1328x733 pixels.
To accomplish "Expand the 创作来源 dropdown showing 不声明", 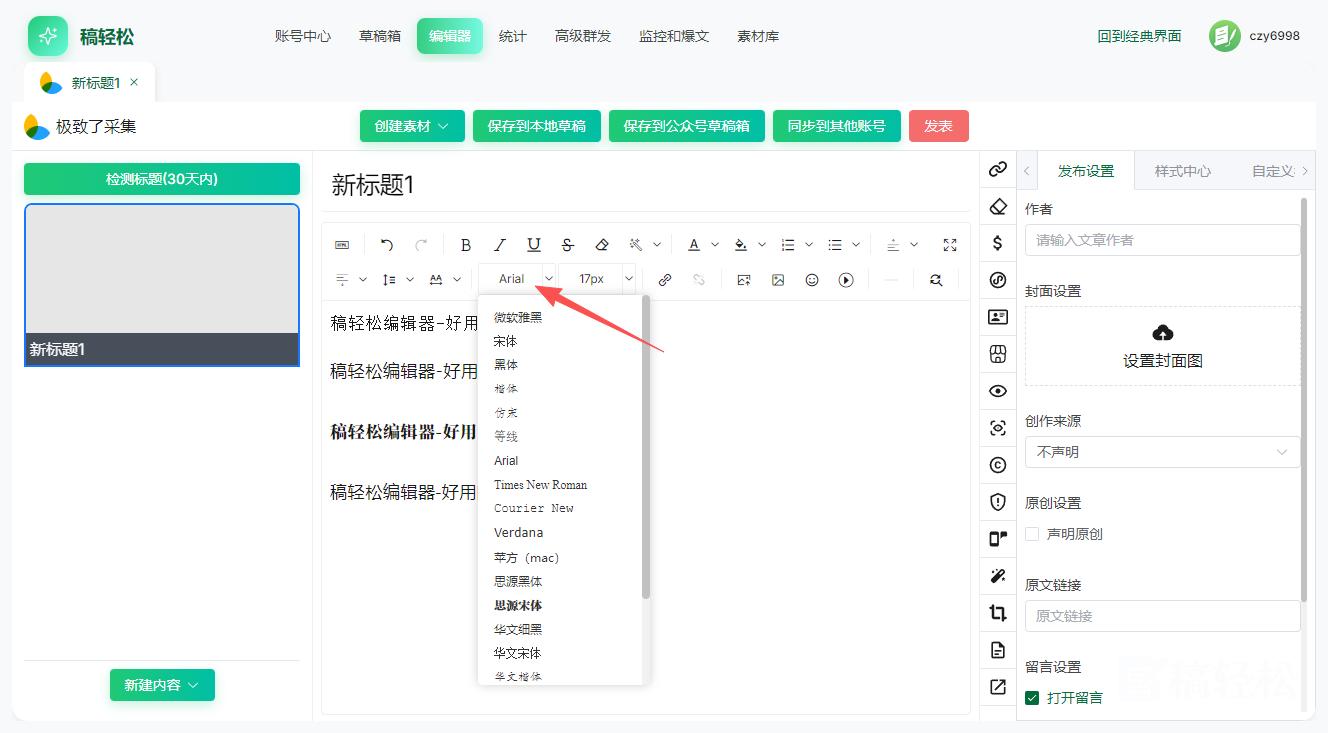I will click(x=1163, y=452).
